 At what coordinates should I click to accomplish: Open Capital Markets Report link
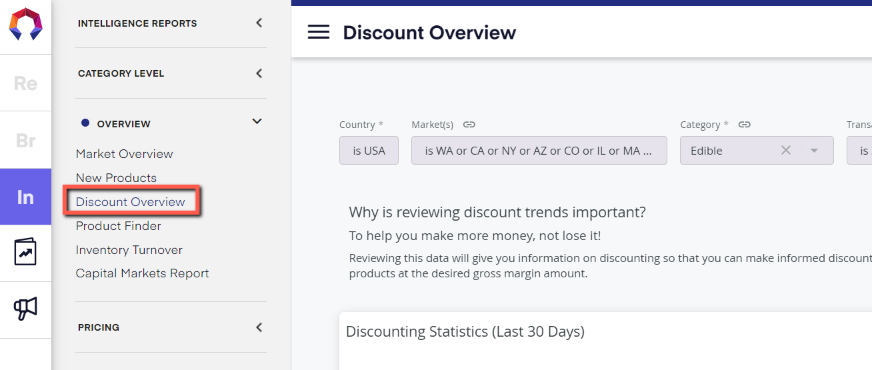tap(142, 274)
